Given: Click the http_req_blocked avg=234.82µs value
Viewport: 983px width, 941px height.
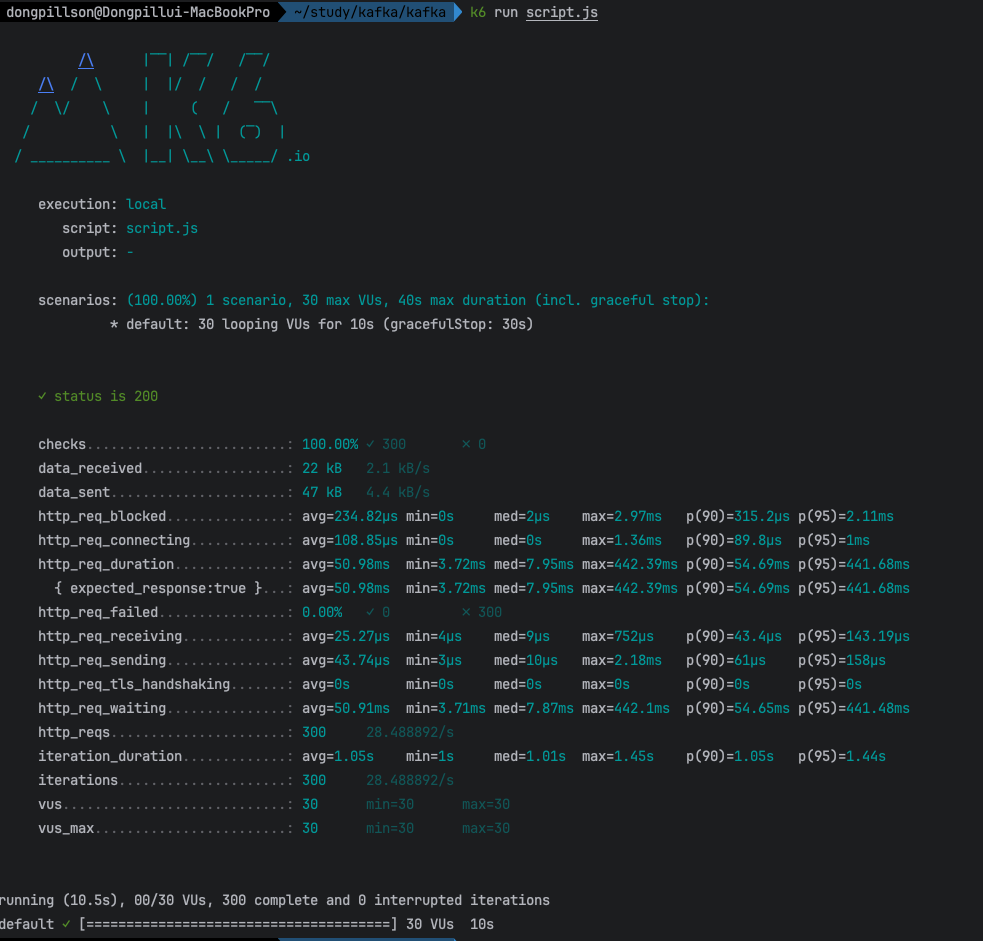Looking at the screenshot, I should pyautogui.click(x=350, y=517).
